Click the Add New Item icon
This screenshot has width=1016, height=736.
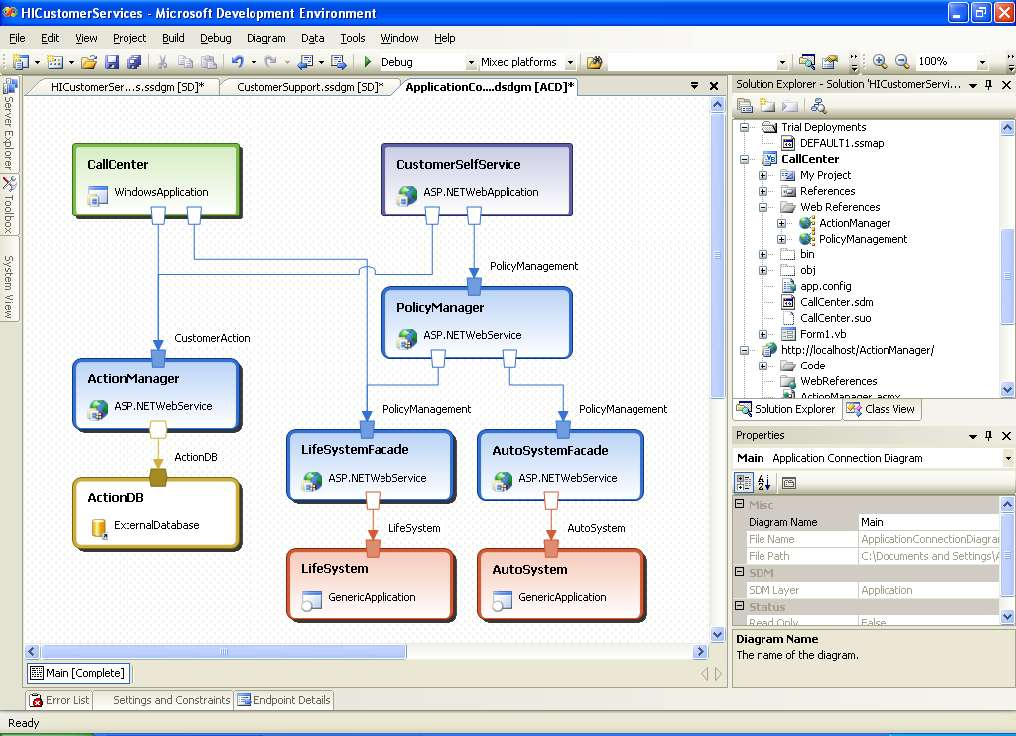tap(55, 62)
